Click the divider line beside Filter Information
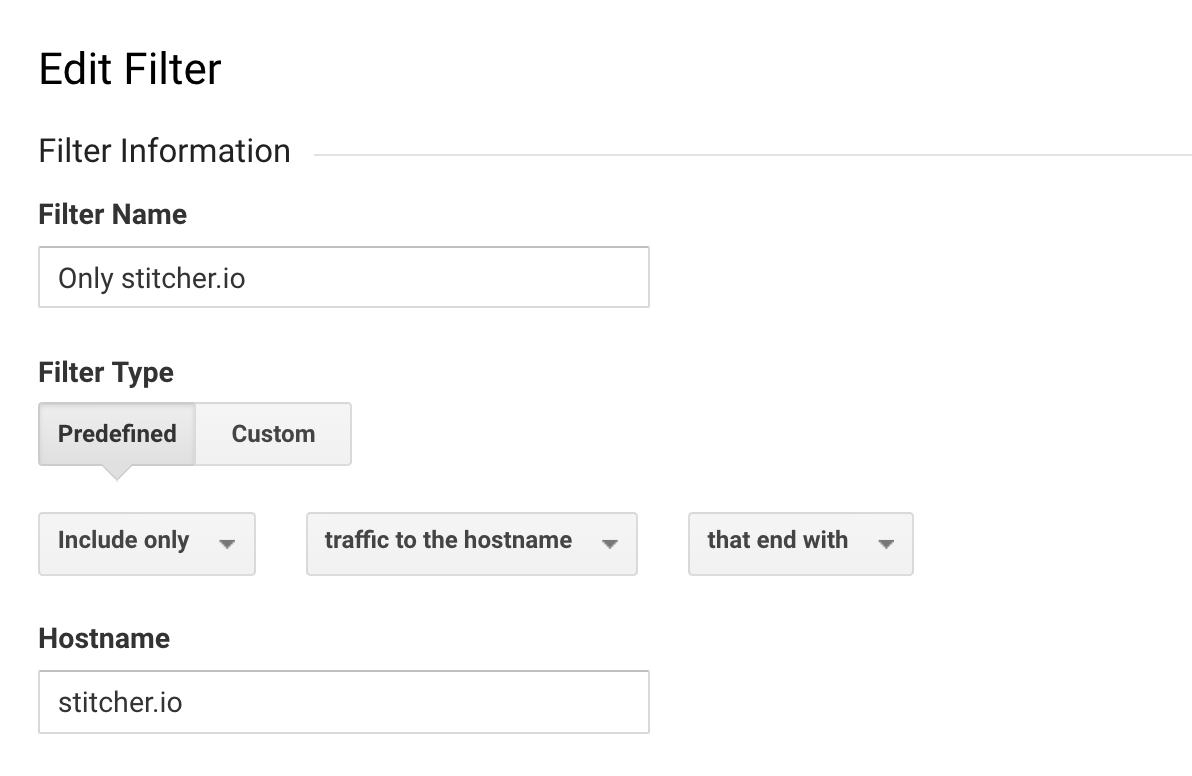The width and height of the screenshot is (1192, 776). (750, 155)
